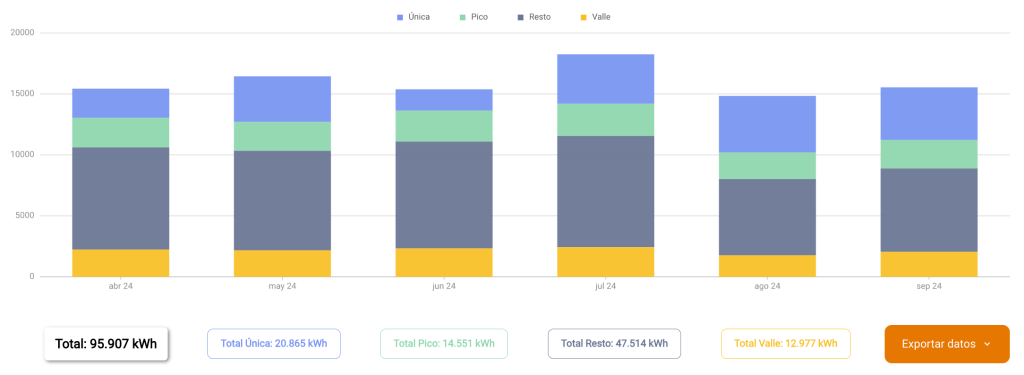The height and width of the screenshot is (375, 1024).
Task: Click the gray Resto segment of the abr 24 bar
Action: (120, 199)
